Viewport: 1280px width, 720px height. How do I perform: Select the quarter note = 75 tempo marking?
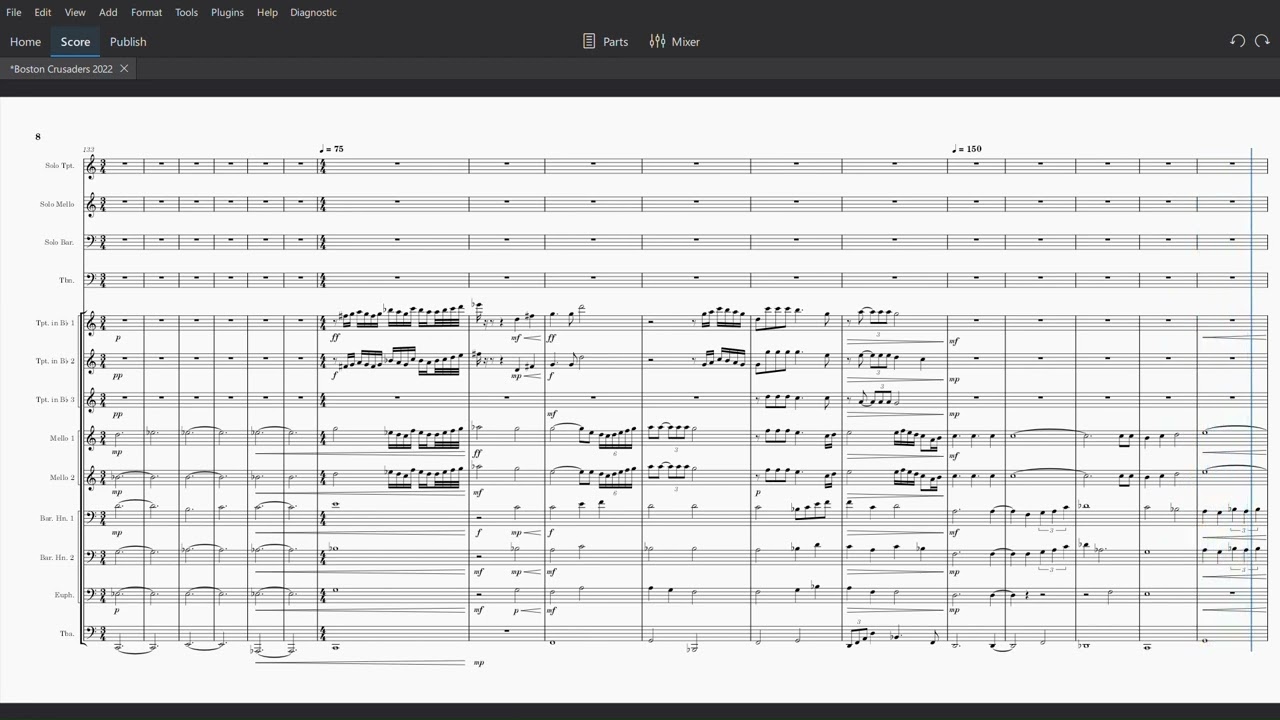pyautogui.click(x=331, y=149)
